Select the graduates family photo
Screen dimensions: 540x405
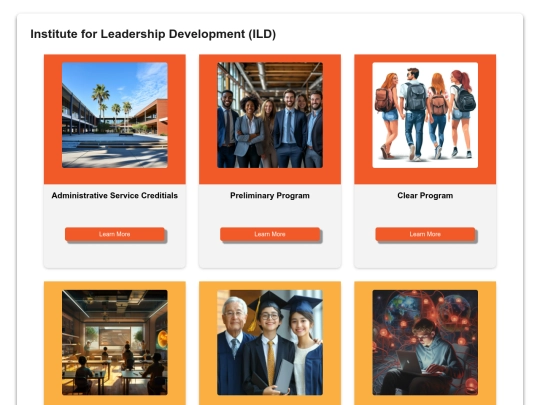(x=270, y=342)
